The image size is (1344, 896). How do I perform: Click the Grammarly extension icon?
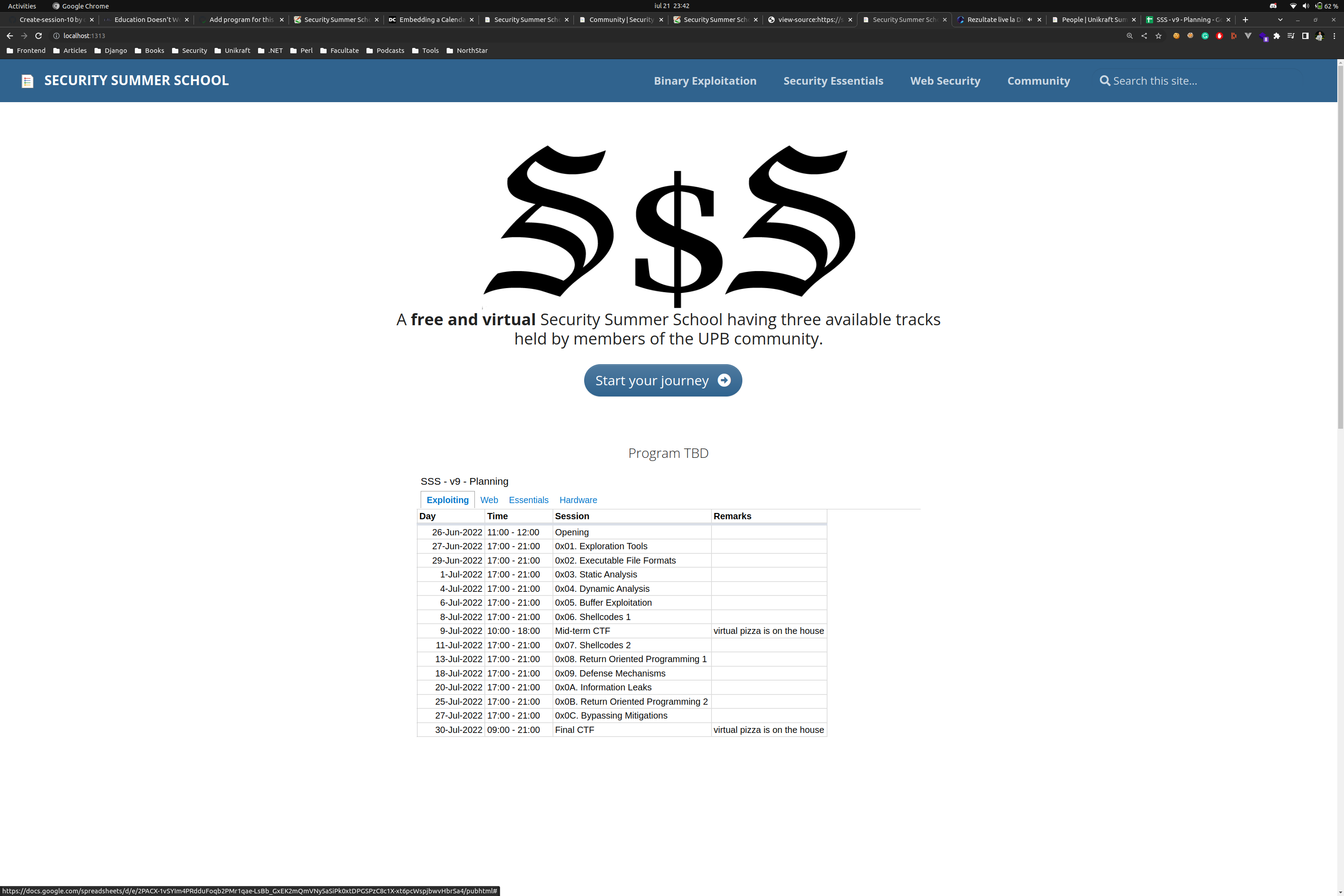1205,36
